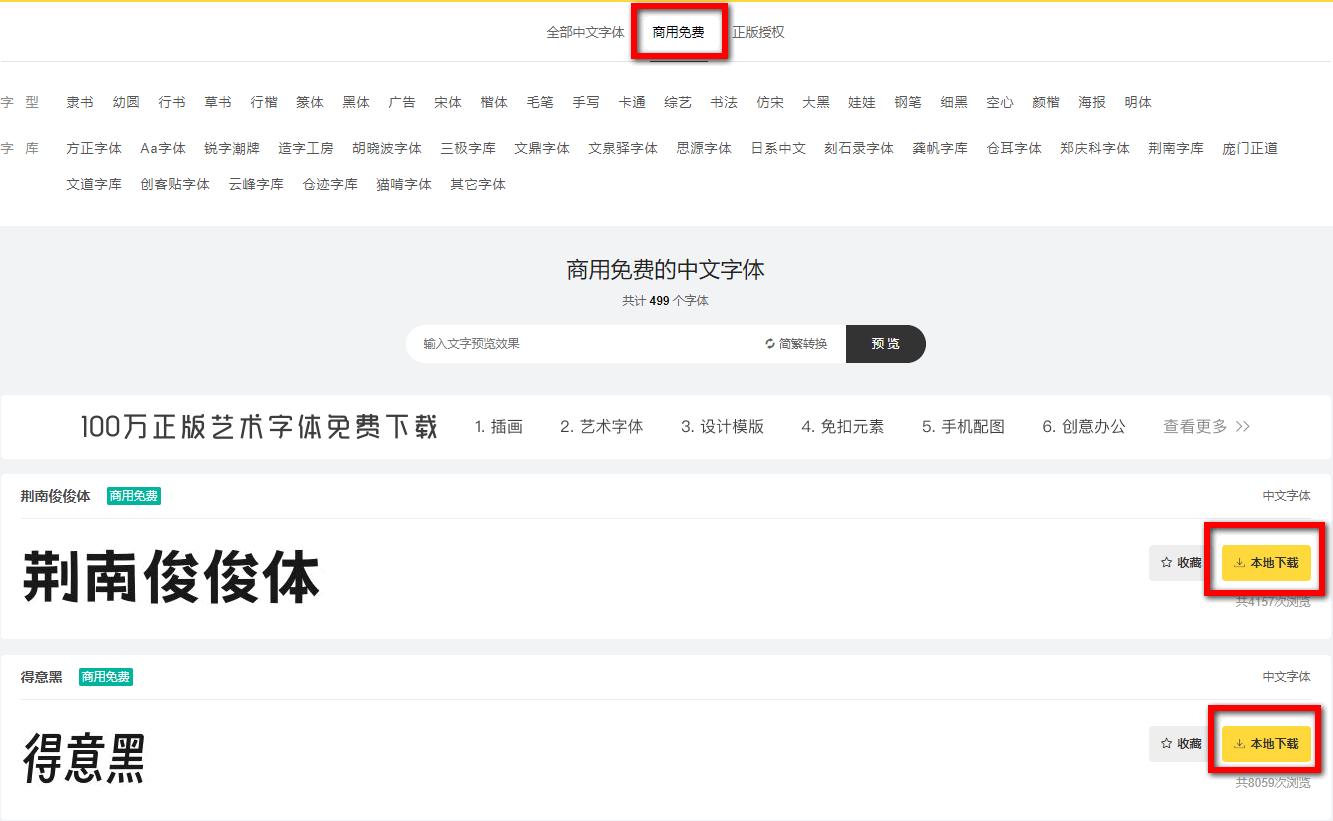Select the 手写 font category
1333x821 pixels.
click(x=586, y=101)
